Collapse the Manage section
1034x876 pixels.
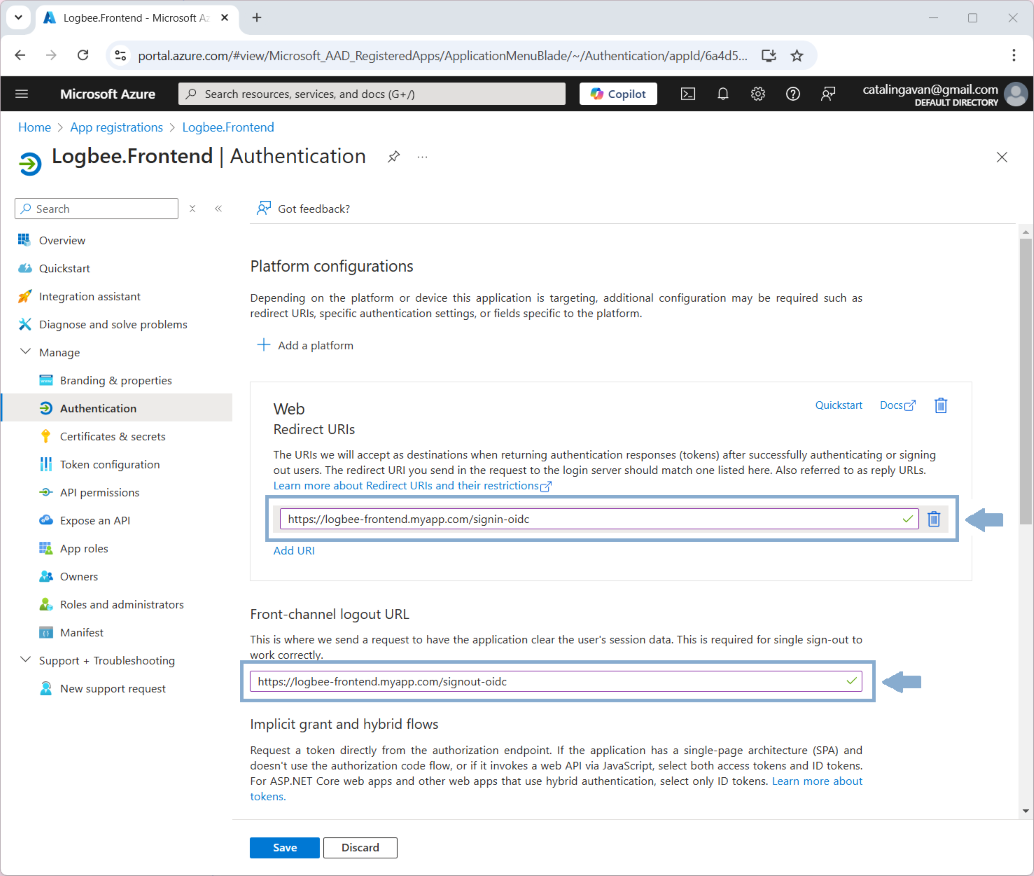click(x=25, y=351)
